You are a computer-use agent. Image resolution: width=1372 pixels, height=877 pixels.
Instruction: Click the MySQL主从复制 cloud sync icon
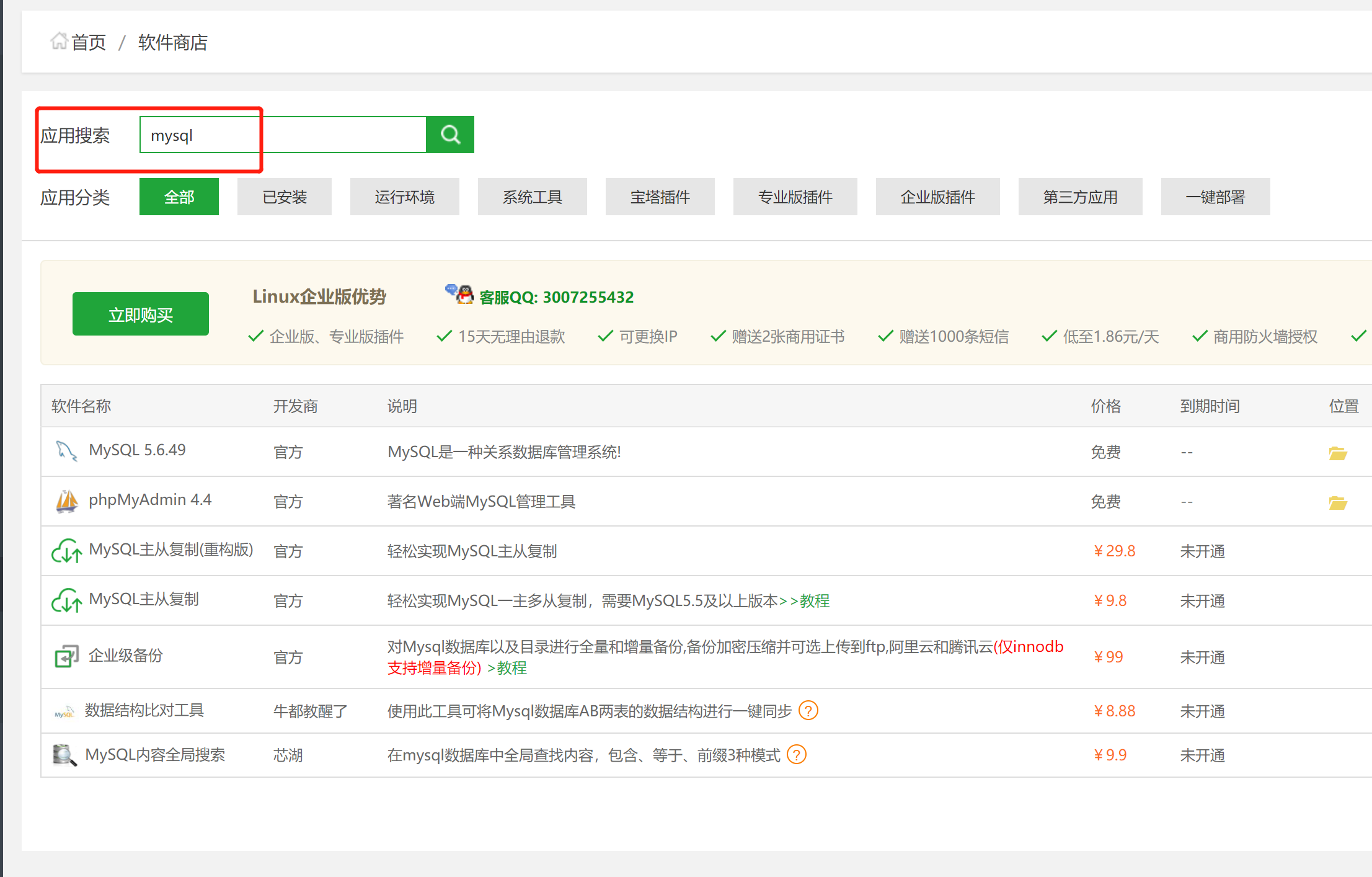pos(66,600)
